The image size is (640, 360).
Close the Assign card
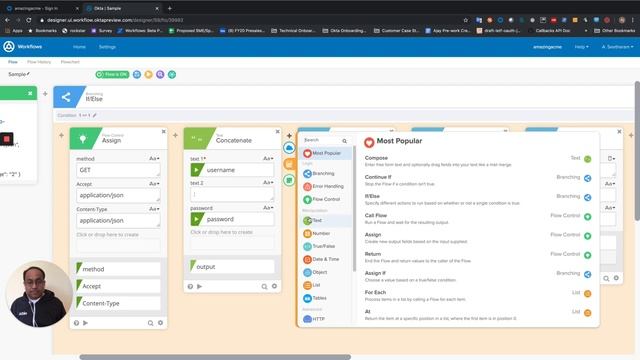click(164, 131)
